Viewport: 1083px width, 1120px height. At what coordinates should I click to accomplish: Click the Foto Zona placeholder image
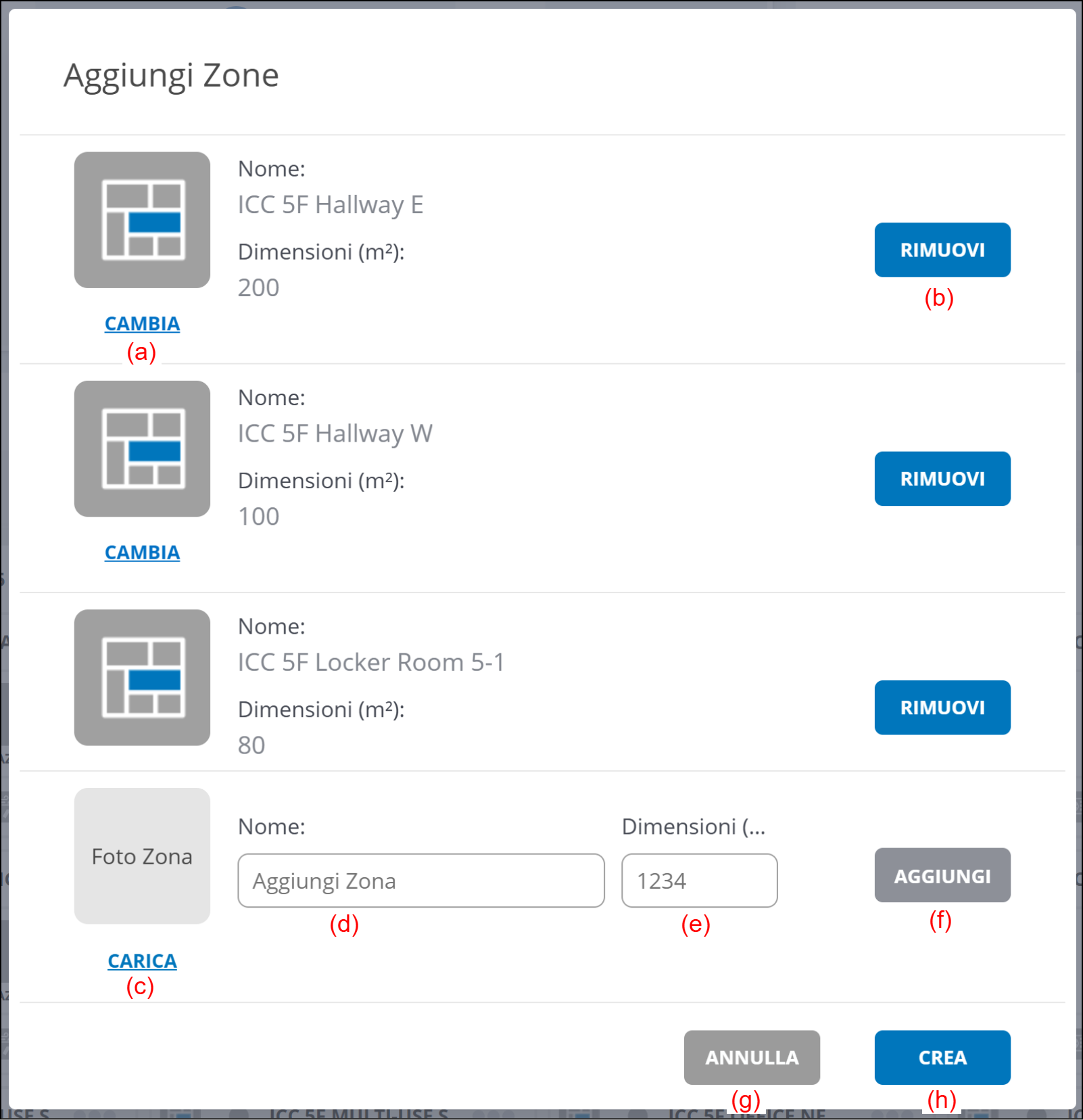click(x=142, y=856)
